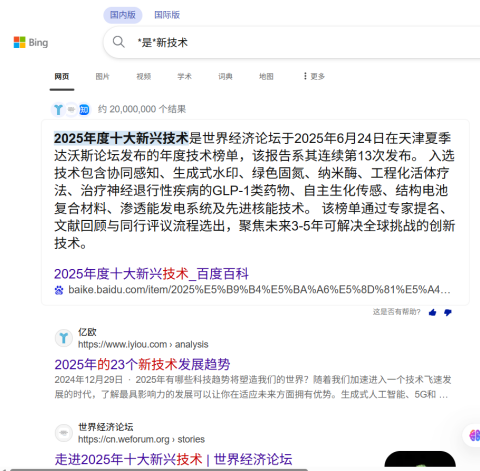Switch to 国际版 search mode
Screen dimensions: 480x471
pos(167,15)
